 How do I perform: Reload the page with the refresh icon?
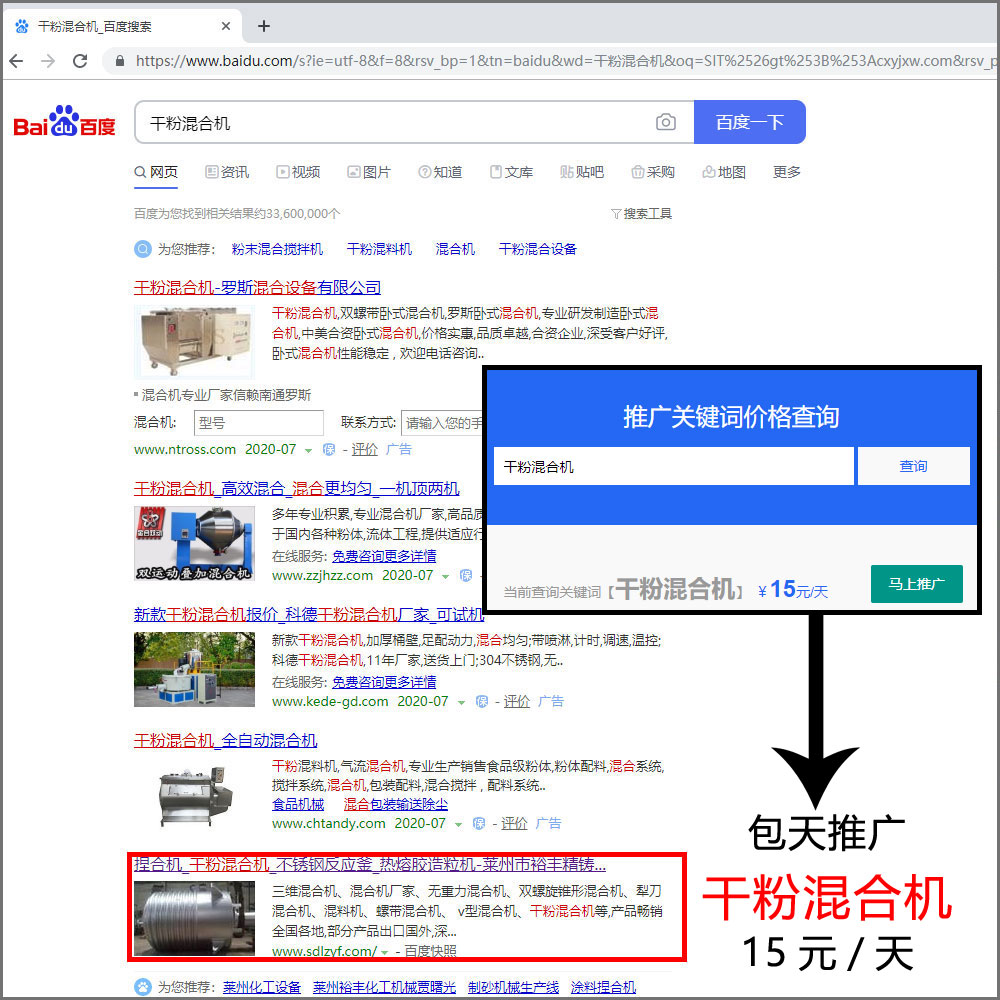[80, 61]
